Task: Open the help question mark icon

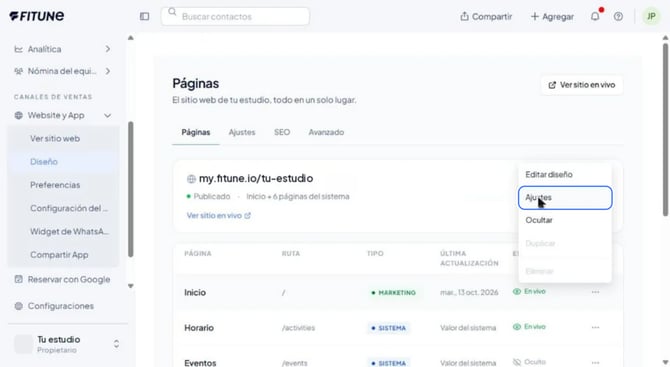Action: pos(618,16)
